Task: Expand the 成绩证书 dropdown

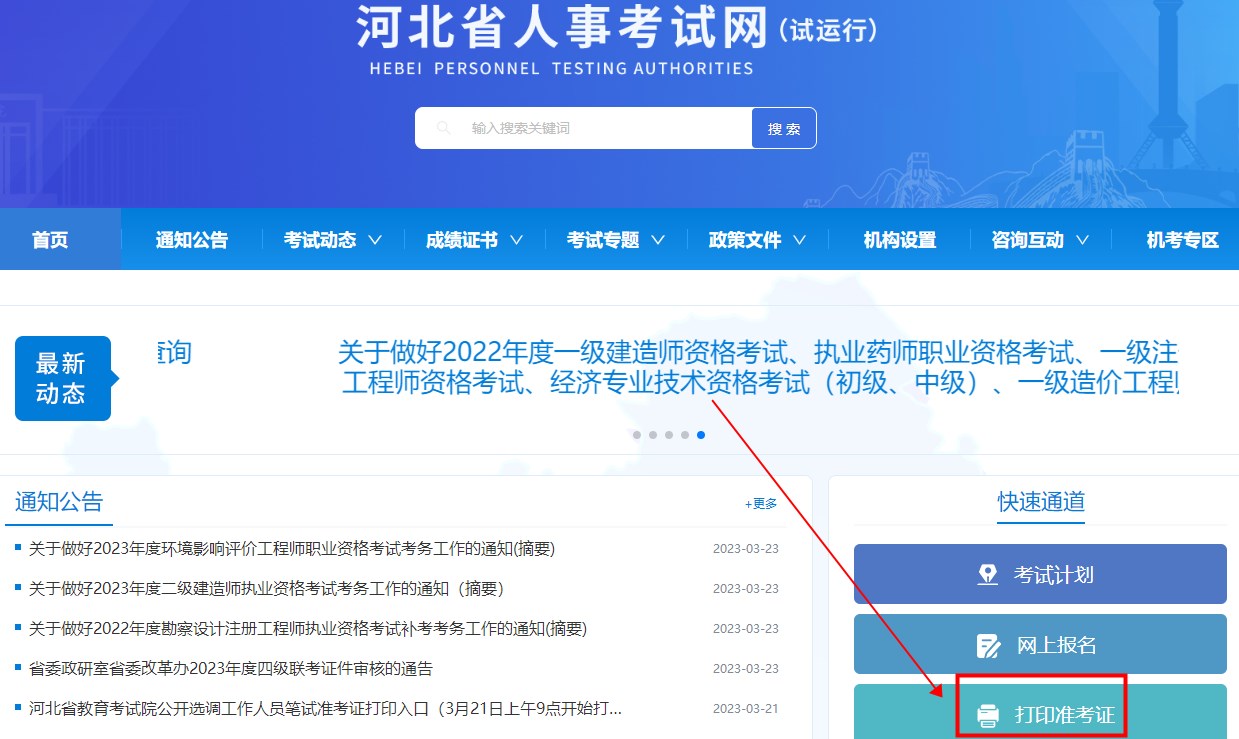Action: (473, 239)
